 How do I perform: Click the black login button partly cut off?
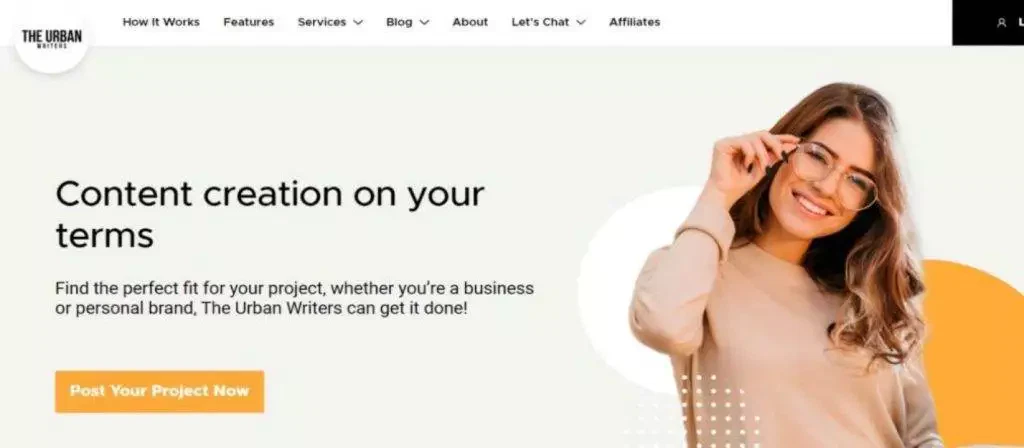click(x=988, y=23)
